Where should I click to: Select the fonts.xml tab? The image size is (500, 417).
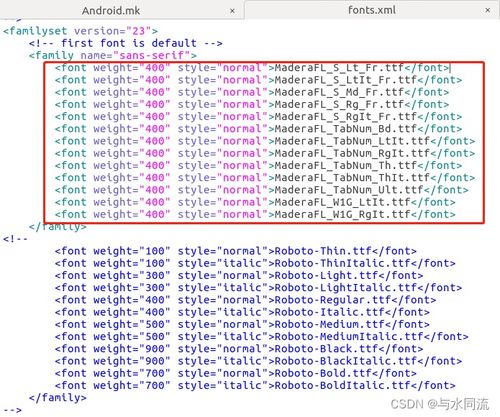(372, 10)
